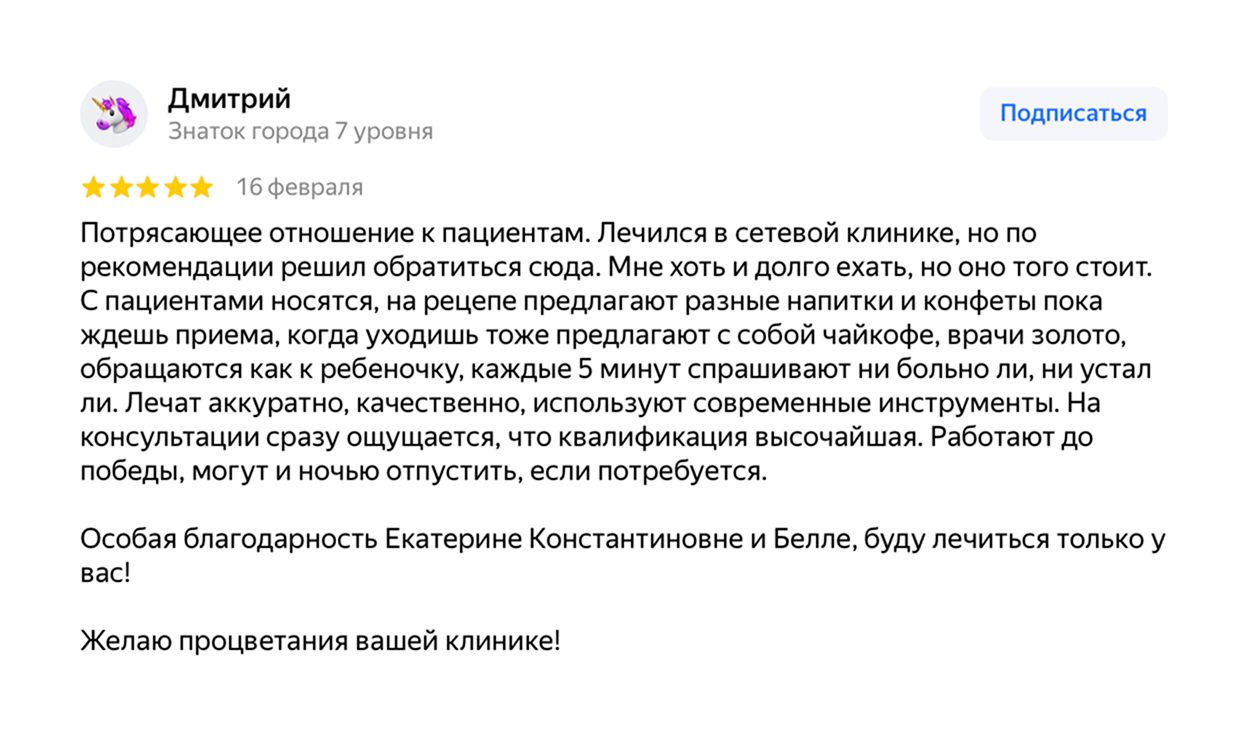The image size is (1256, 738).
Task: Select the fourth rating star
Action: 174,187
